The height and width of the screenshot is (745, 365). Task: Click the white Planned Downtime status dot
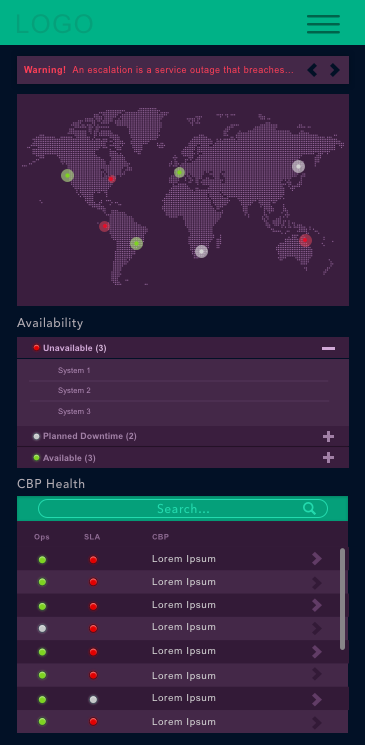tap(37, 436)
